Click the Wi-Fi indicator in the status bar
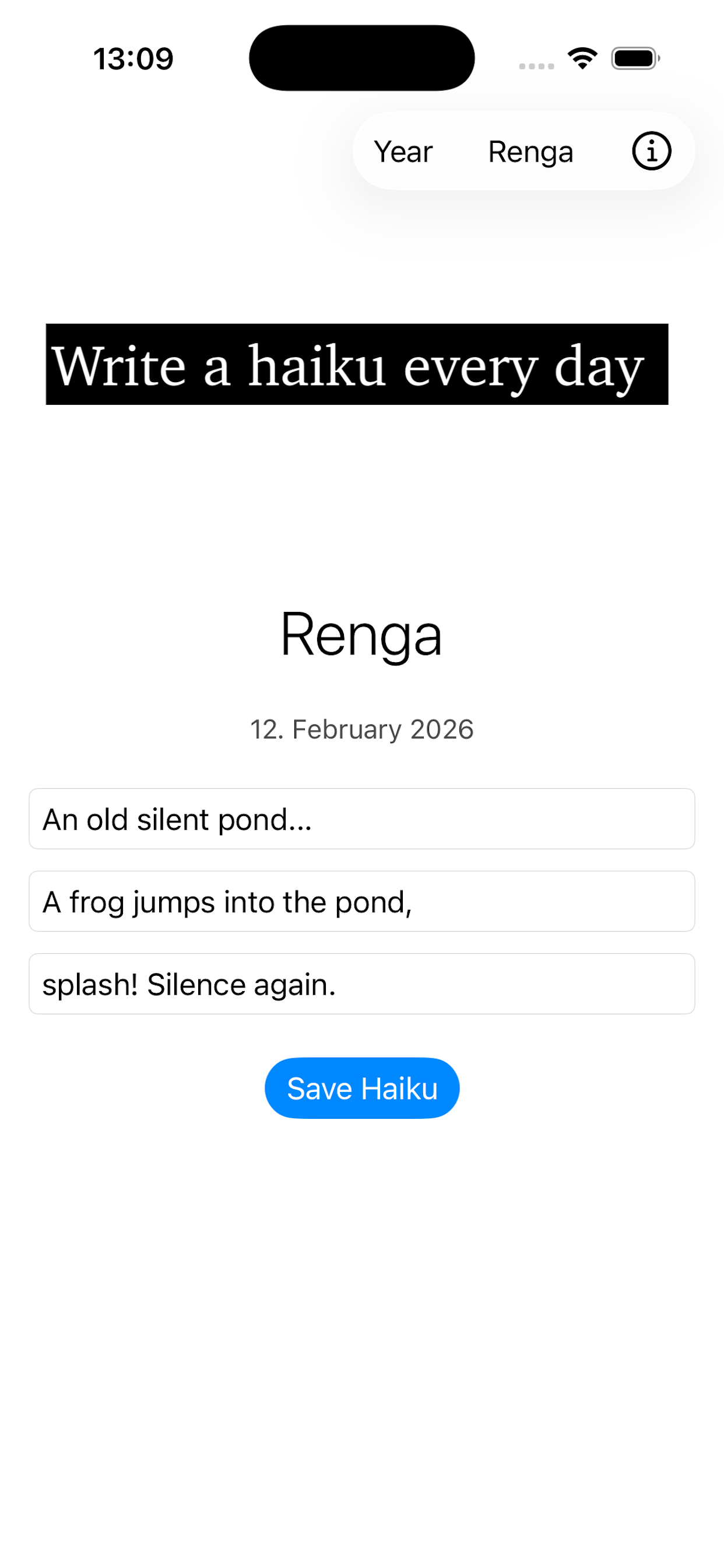724x1568 pixels. click(581, 58)
